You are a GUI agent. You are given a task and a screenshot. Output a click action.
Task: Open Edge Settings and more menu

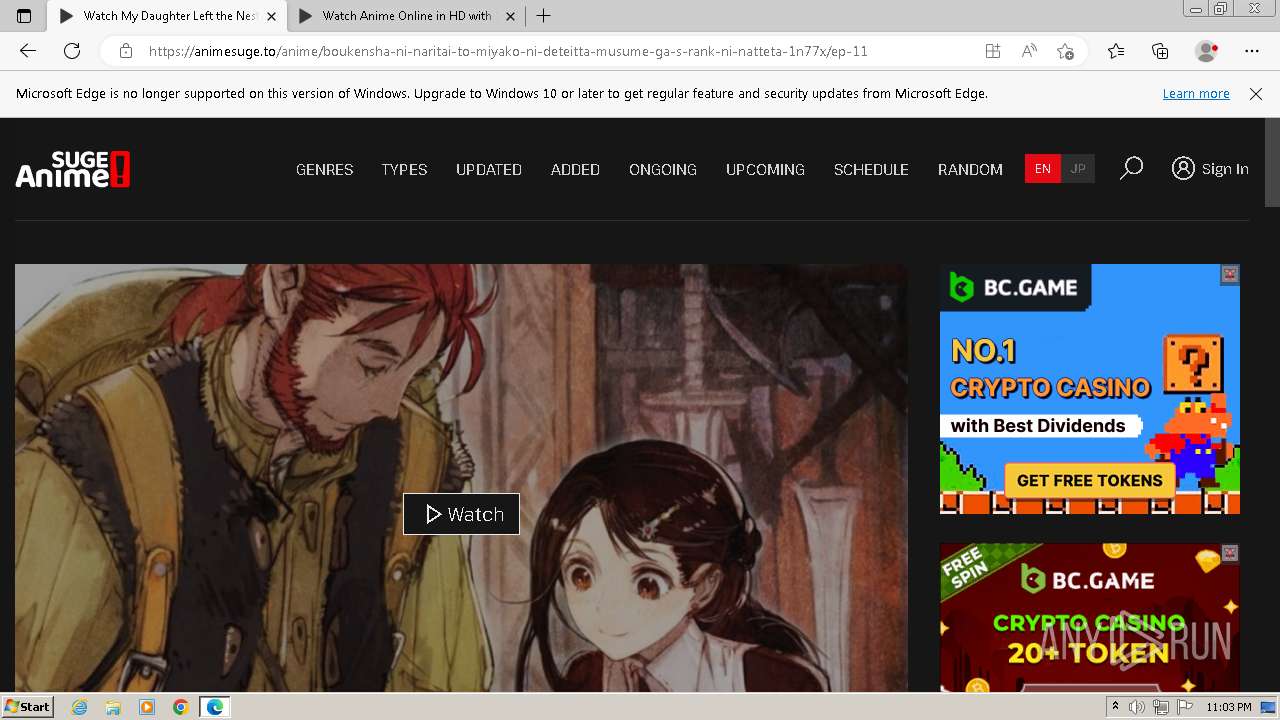[1252, 51]
